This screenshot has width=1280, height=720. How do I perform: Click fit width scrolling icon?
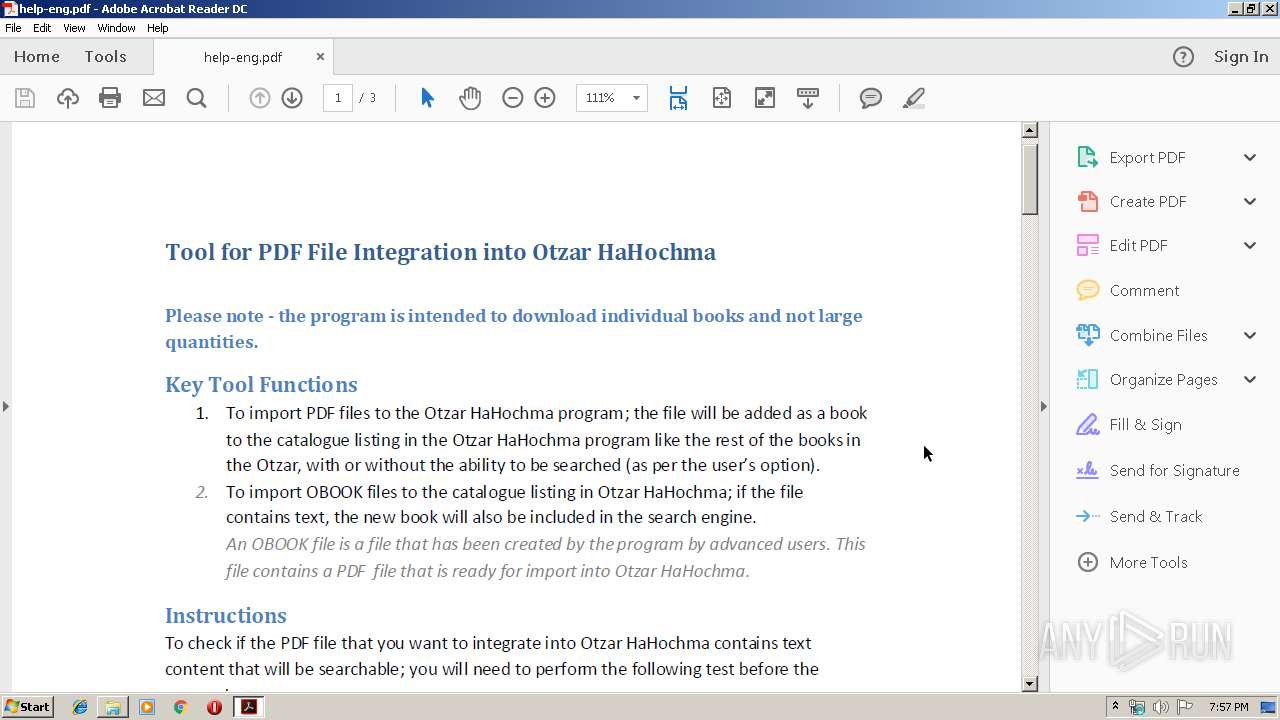pyautogui.click(x=678, y=98)
